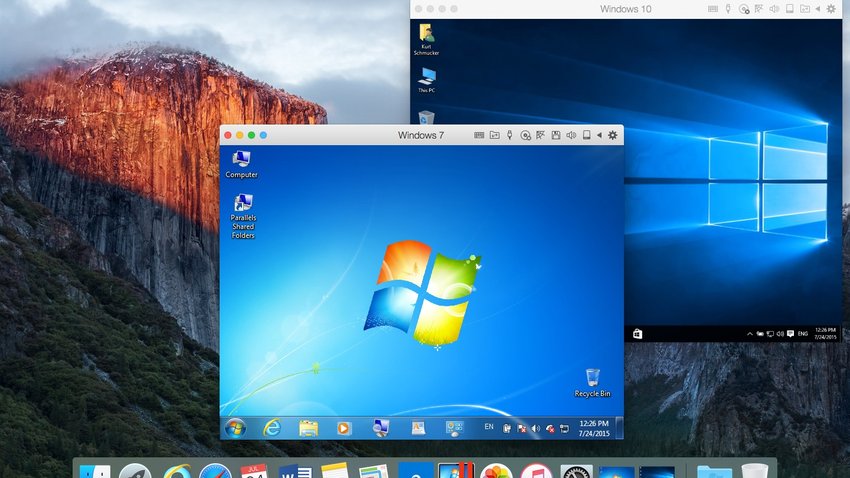Click the device eject icon in Windows 7 tray

(x=564, y=429)
